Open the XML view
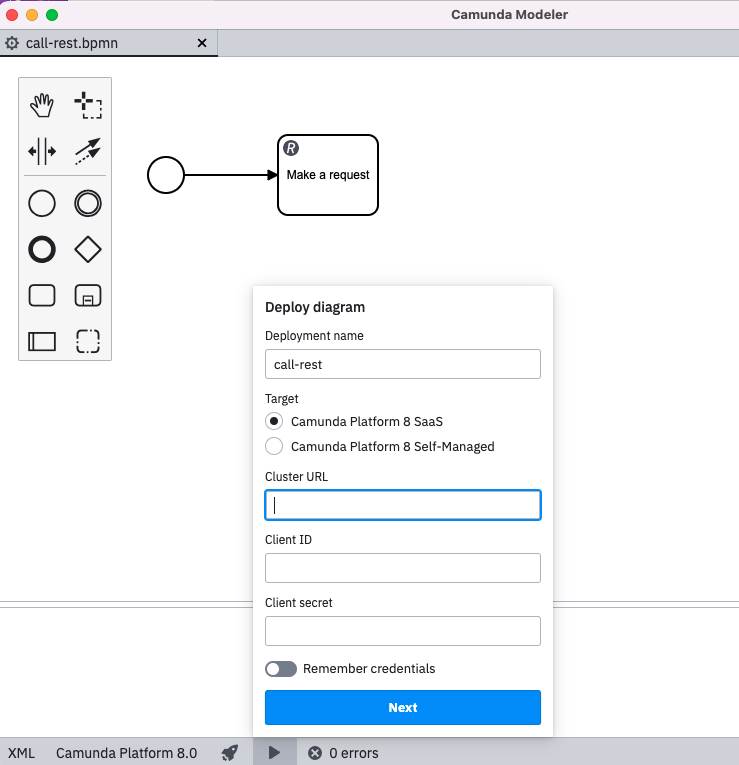Image resolution: width=739 pixels, height=765 pixels. (x=21, y=753)
